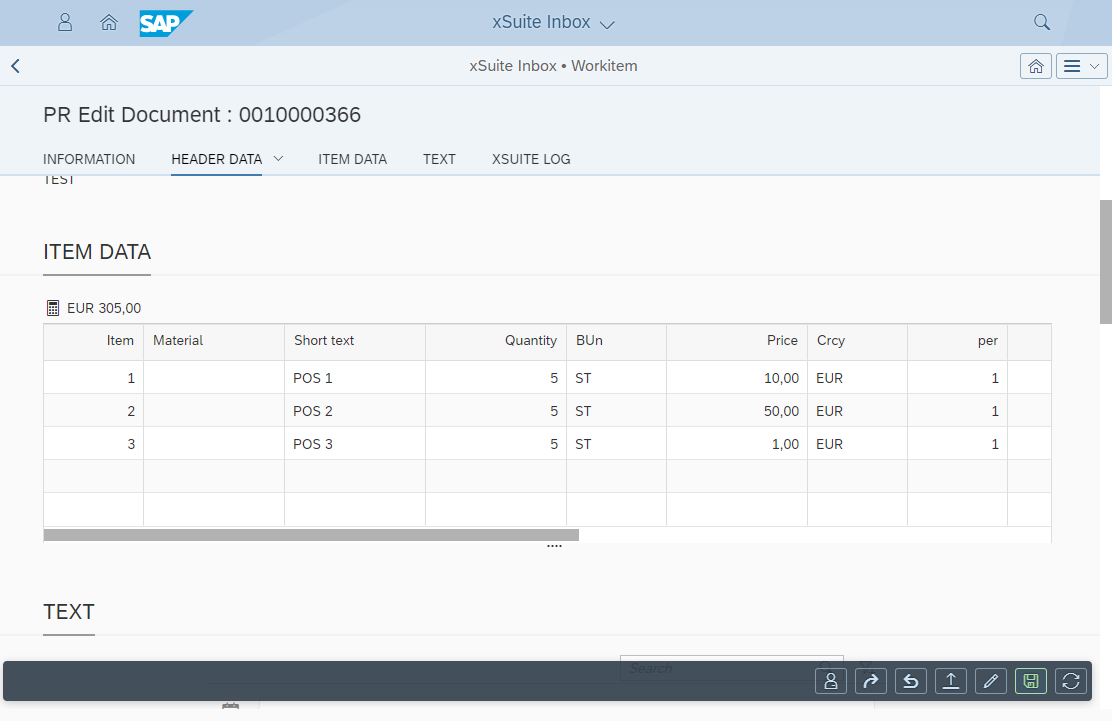Screen dimensions: 1112x721
Task: Open the hamburger menu dropdown
Action: click(1081, 66)
